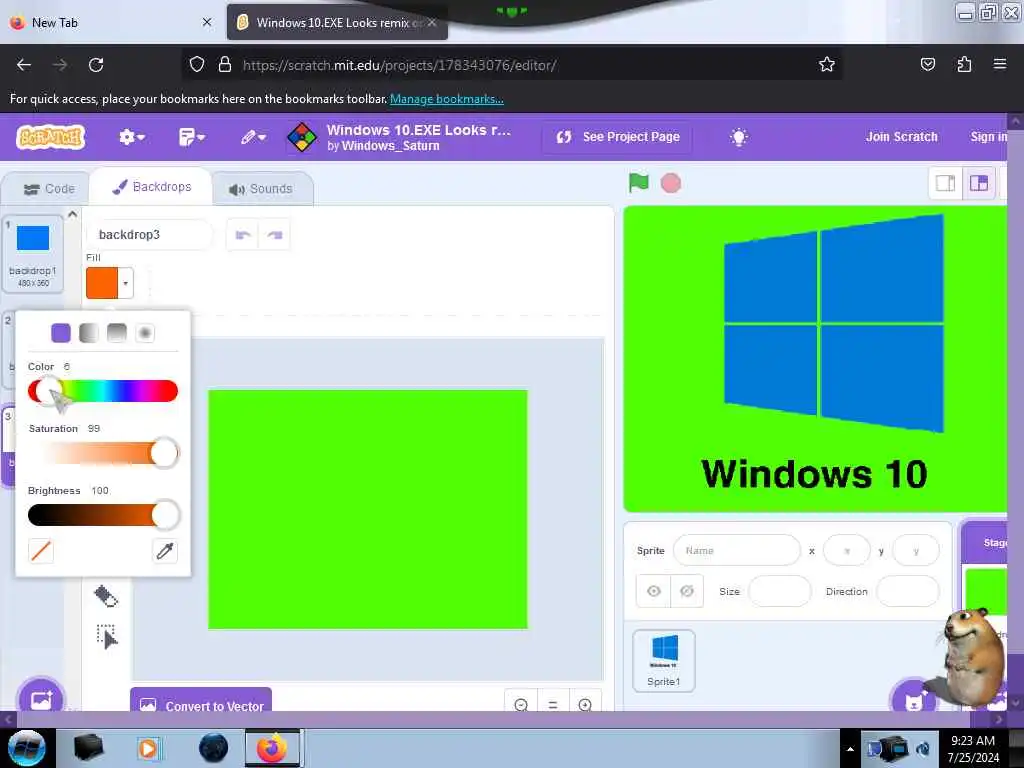
Task: Switch to the Sounds tab
Action: coord(261,189)
